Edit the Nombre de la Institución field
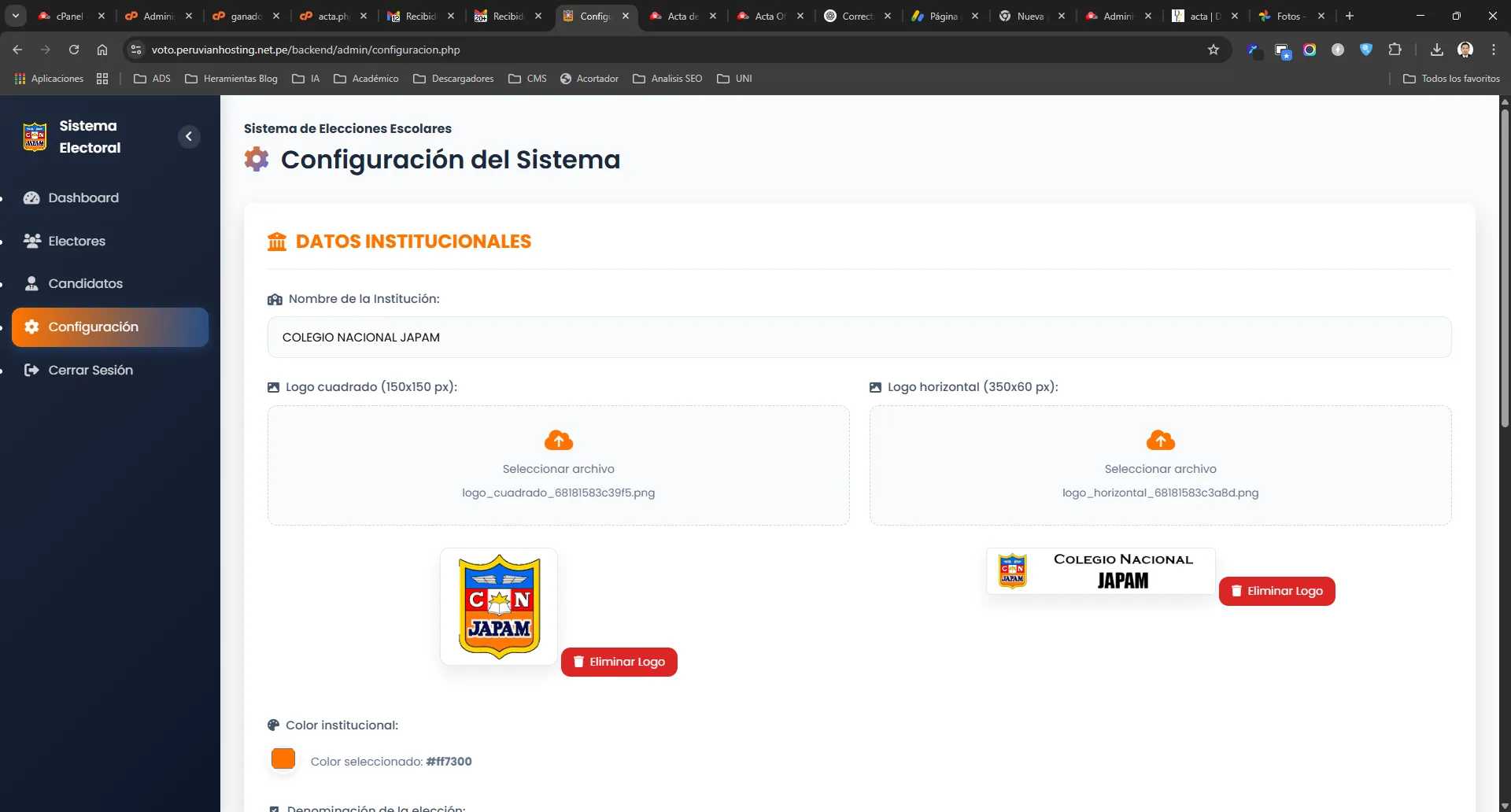This screenshot has height=812, width=1511. pyautogui.click(x=859, y=337)
